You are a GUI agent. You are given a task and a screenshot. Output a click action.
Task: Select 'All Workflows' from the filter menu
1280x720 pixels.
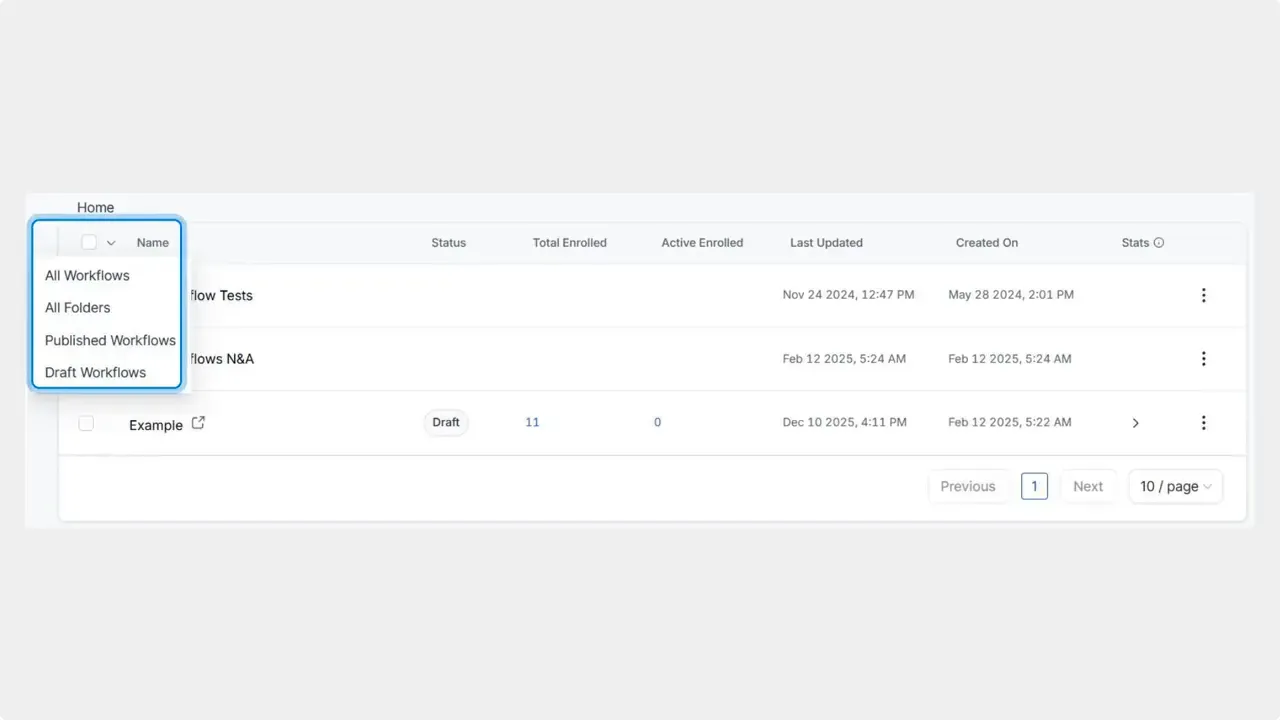[x=87, y=275]
